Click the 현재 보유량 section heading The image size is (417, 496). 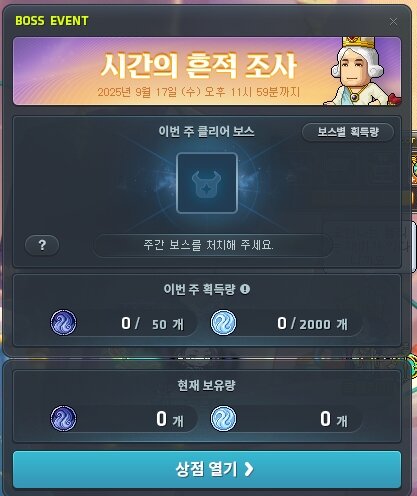click(206, 385)
